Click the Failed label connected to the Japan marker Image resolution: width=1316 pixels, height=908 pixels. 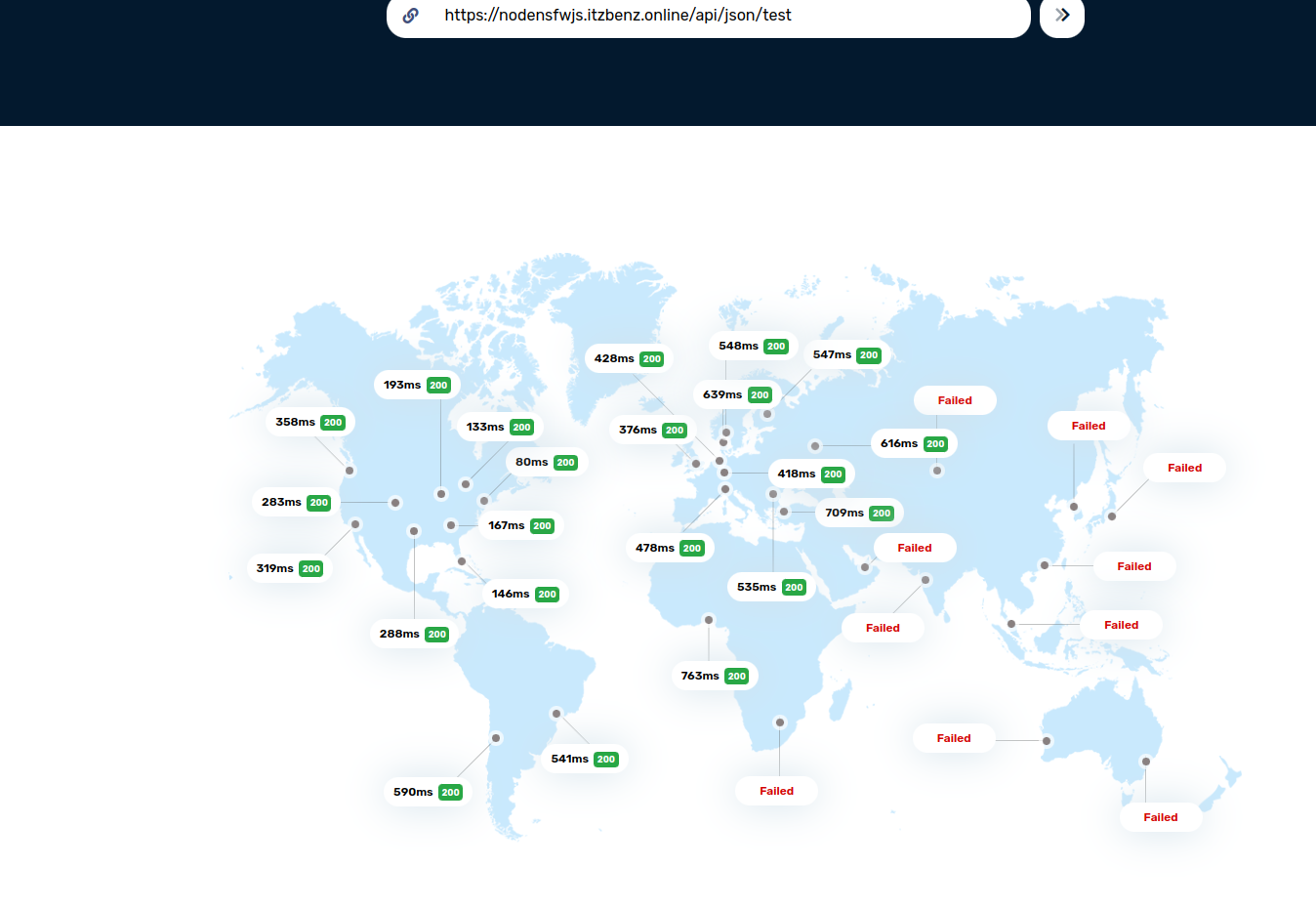click(x=1184, y=468)
